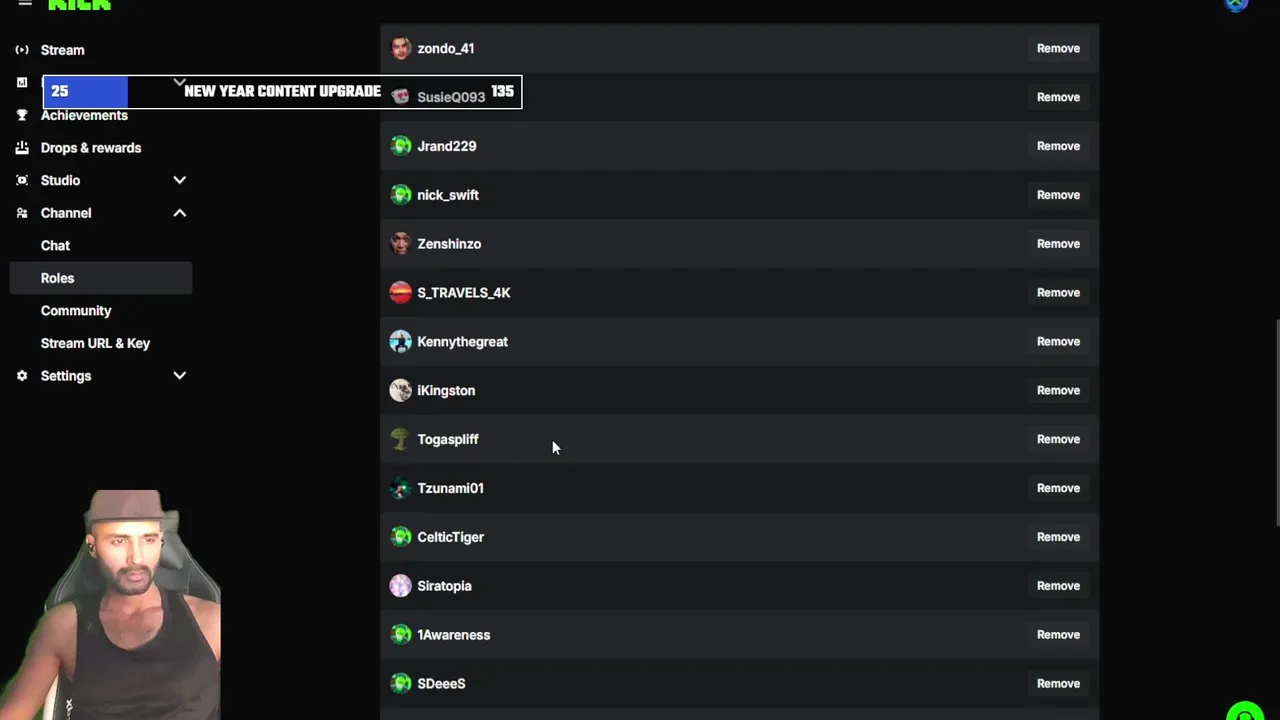Open the Chat menu item

click(x=55, y=246)
